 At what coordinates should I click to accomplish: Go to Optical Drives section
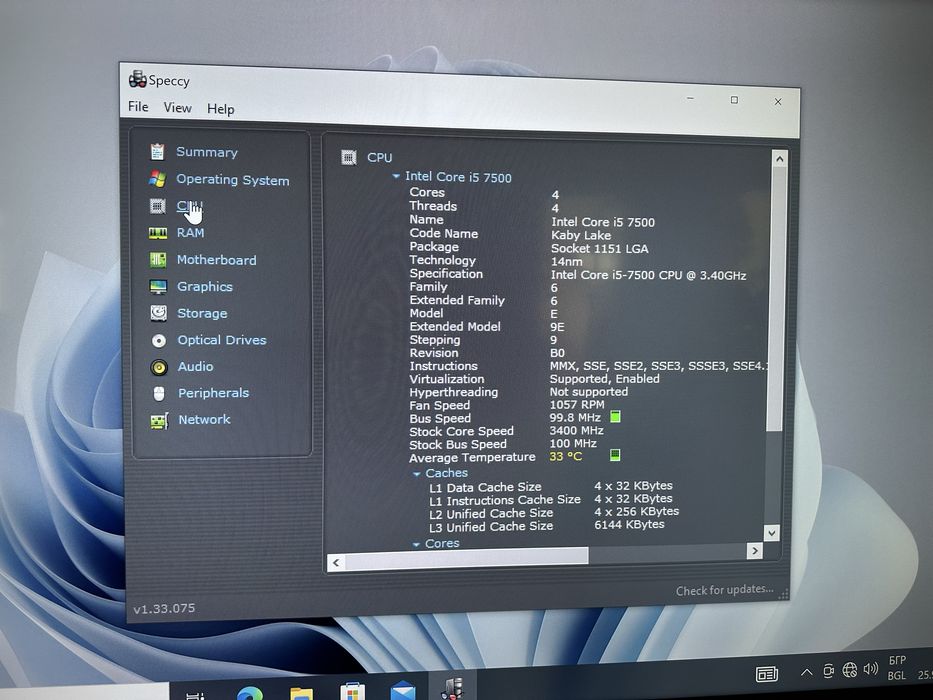(222, 340)
